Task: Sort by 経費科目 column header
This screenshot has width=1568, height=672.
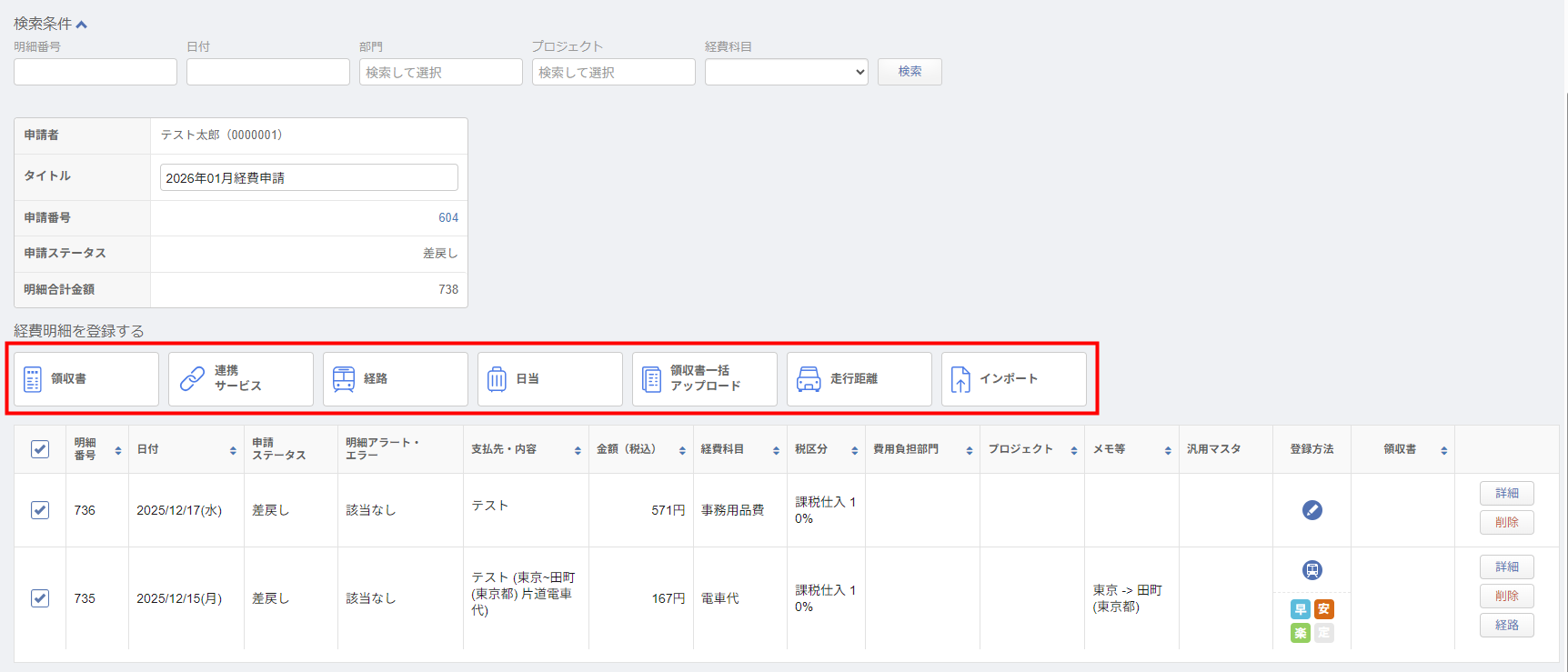Action: tap(776, 450)
